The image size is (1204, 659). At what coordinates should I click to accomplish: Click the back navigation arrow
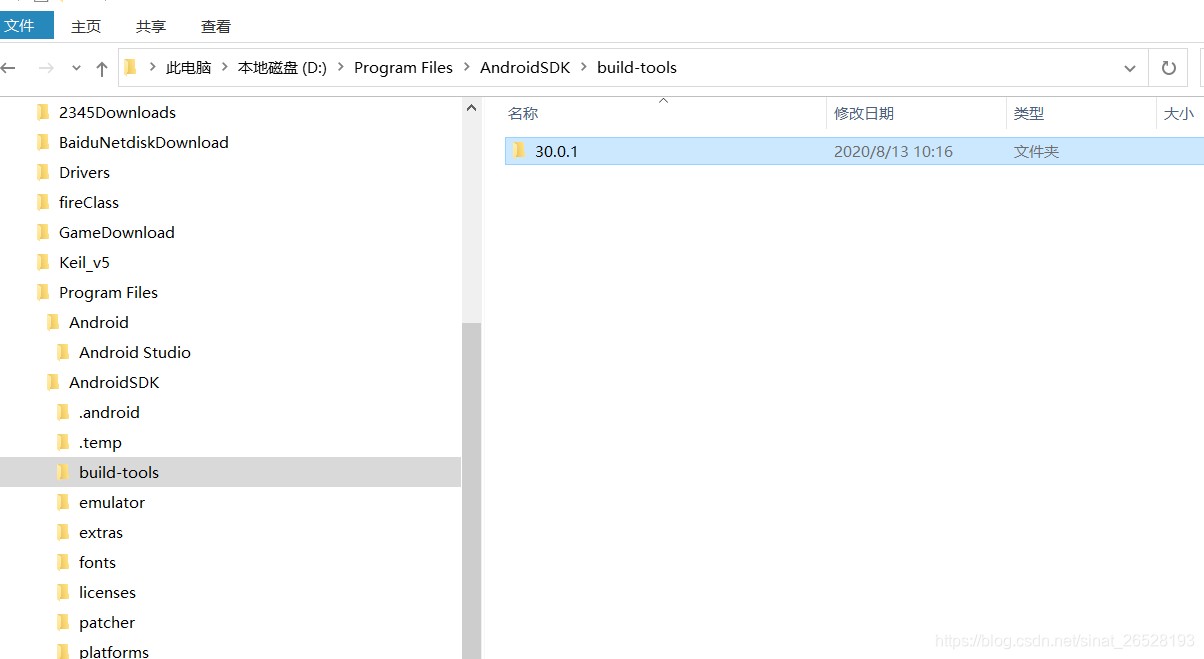[10, 67]
